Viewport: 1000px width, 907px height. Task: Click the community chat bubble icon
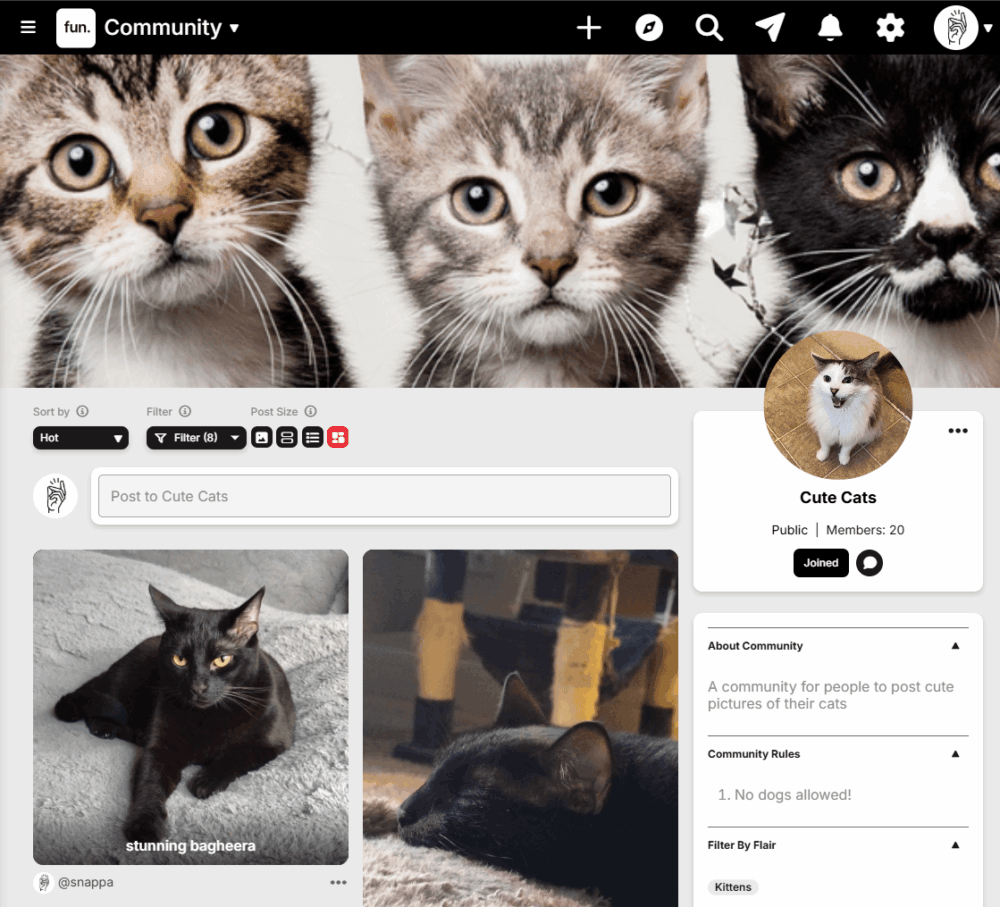(869, 563)
